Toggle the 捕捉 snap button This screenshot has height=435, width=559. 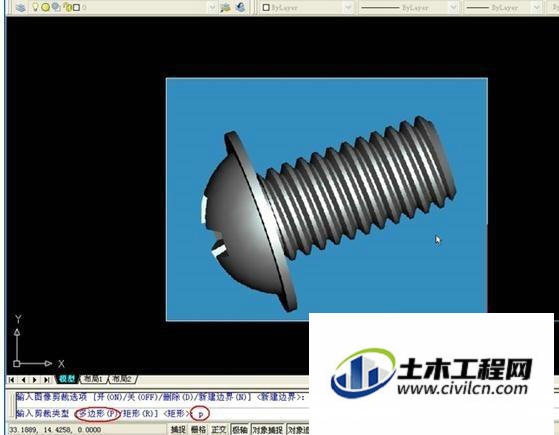click(178, 430)
